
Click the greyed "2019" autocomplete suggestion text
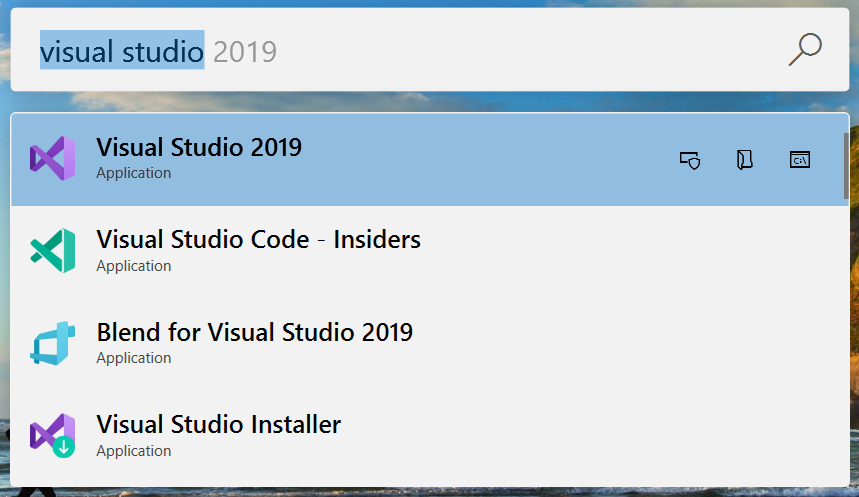245,51
